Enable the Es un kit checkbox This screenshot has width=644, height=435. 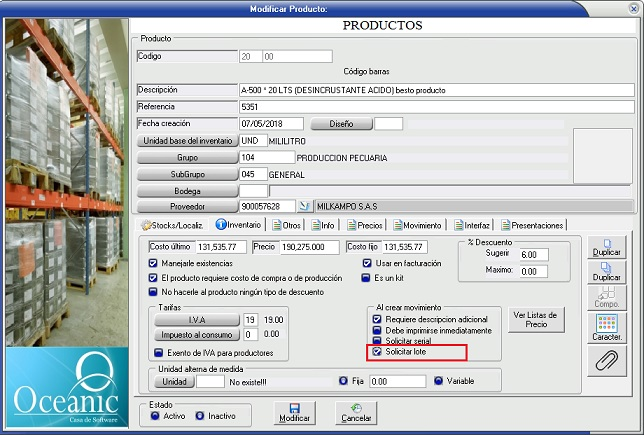tap(366, 277)
